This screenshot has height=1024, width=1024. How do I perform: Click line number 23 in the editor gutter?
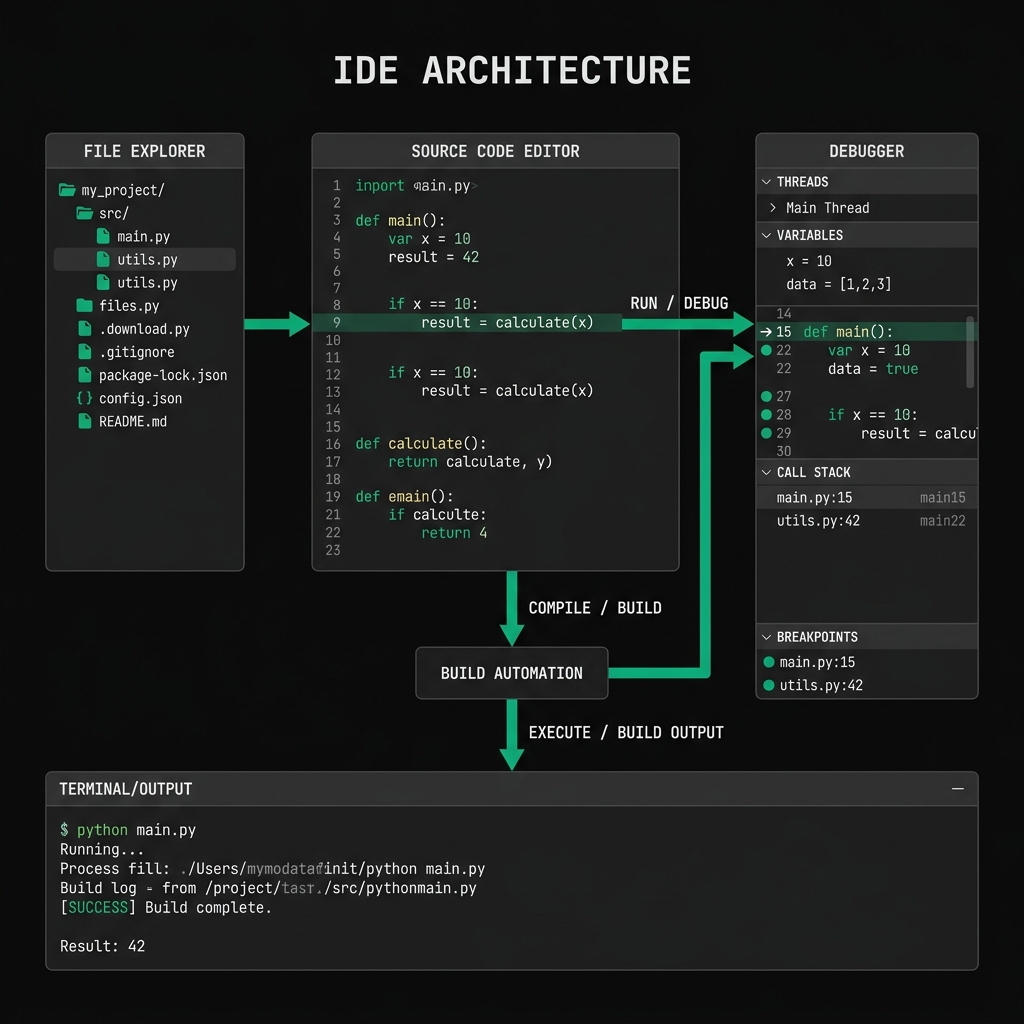332,550
